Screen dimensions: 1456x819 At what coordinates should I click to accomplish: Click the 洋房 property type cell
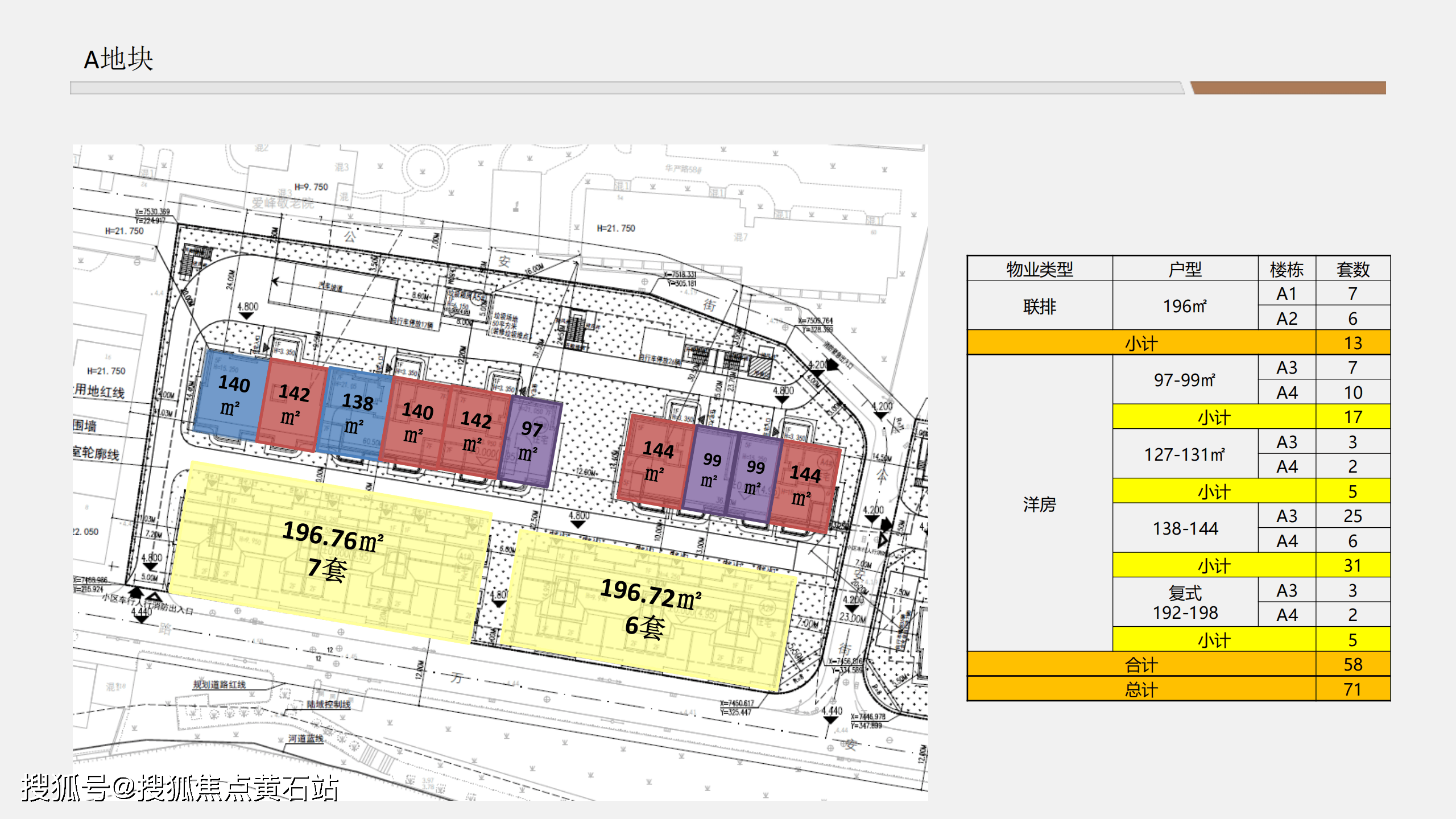click(1039, 504)
